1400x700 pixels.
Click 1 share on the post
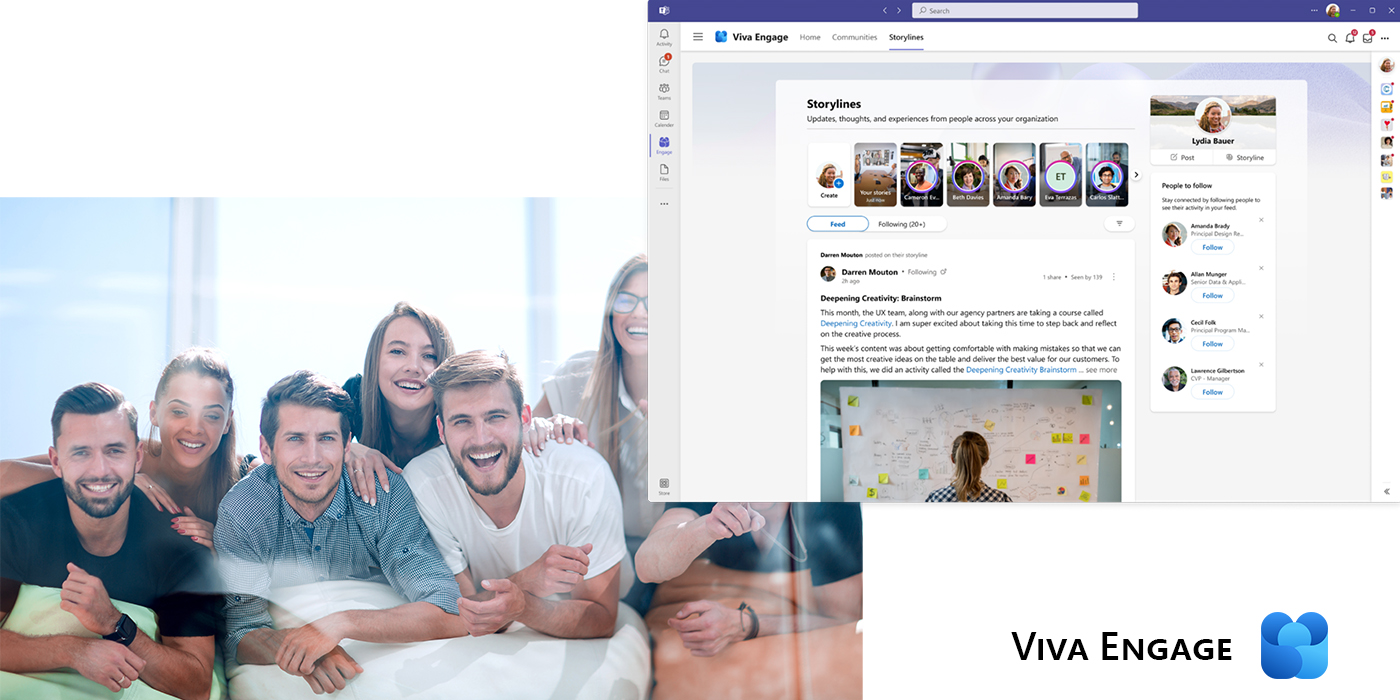click(x=1052, y=277)
